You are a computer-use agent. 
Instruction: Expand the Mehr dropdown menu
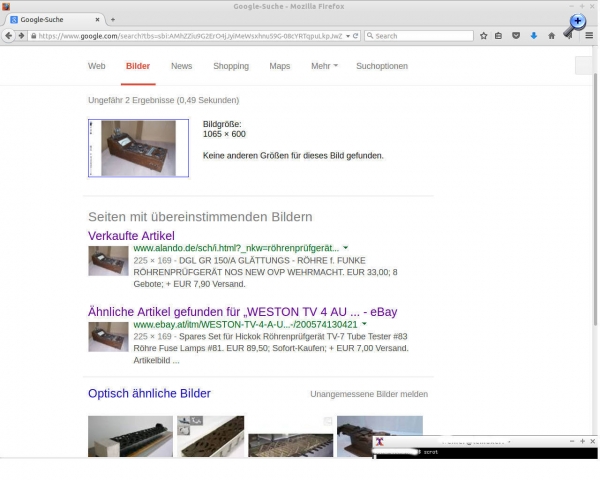pyautogui.click(x=324, y=66)
